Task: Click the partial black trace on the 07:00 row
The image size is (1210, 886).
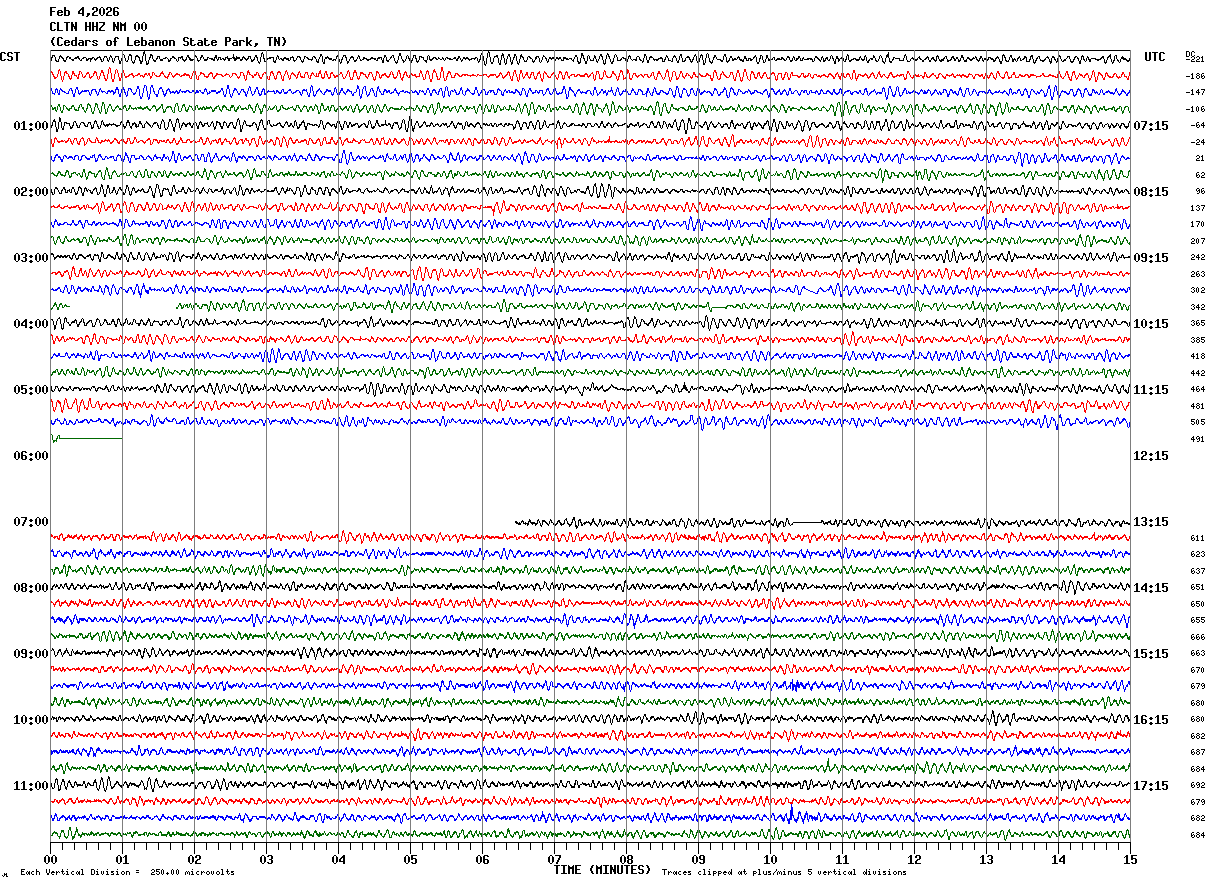Action: 822,522
